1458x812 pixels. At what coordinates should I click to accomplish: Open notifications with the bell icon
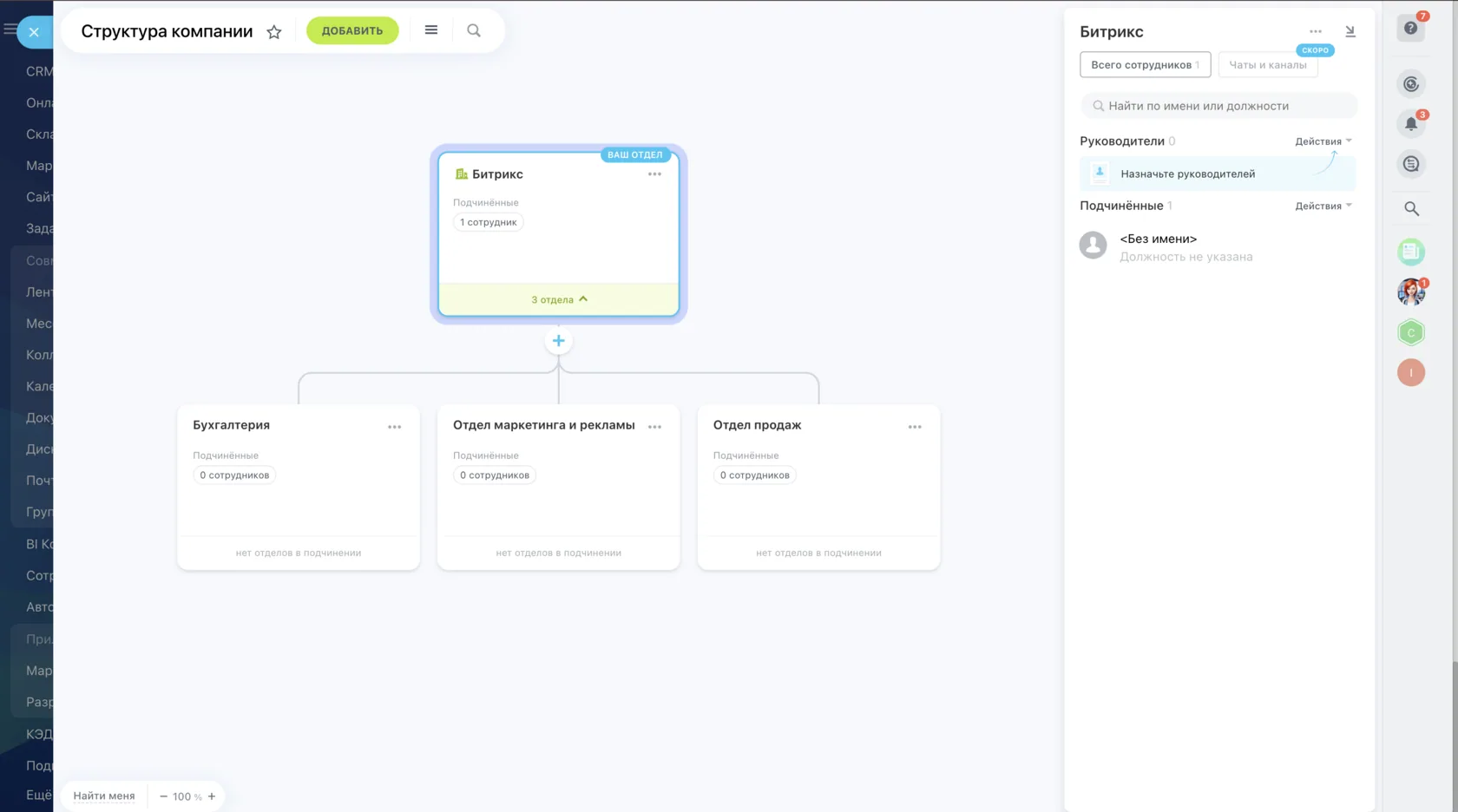[x=1411, y=124]
